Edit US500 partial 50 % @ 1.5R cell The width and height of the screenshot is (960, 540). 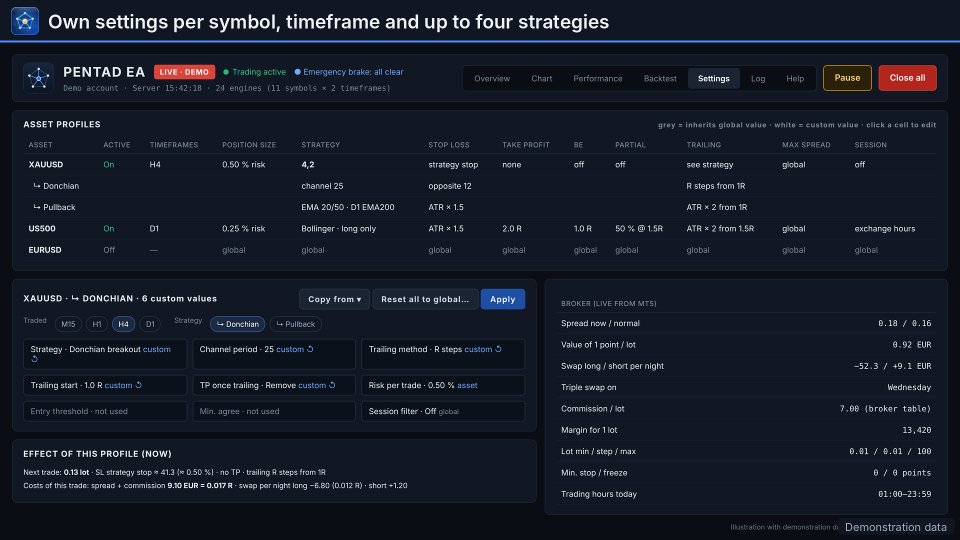pos(639,228)
